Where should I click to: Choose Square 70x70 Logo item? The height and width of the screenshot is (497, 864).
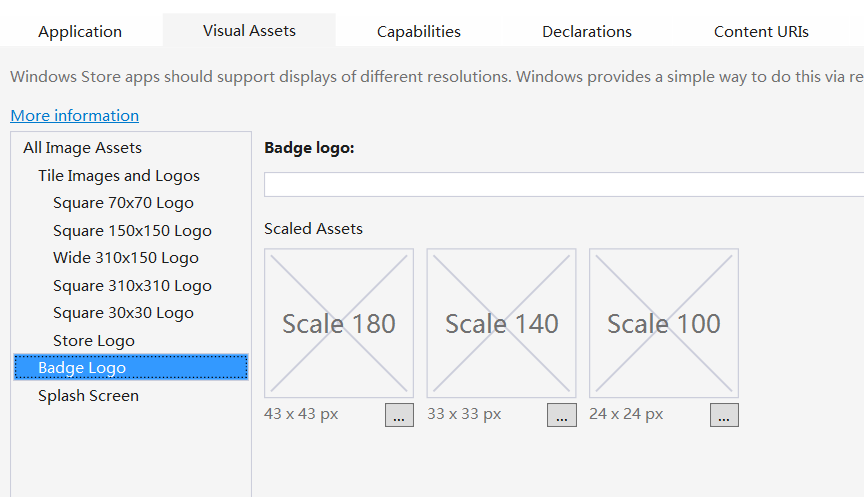coord(123,203)
